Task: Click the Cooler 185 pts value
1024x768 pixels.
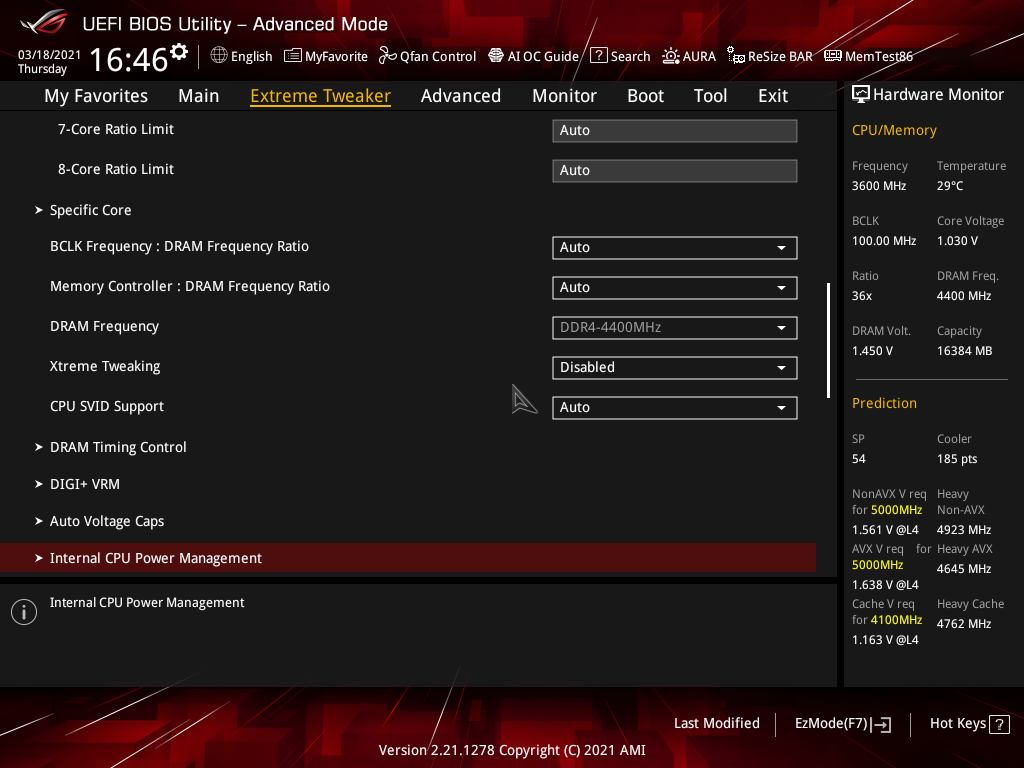Action: coord(957,459)
